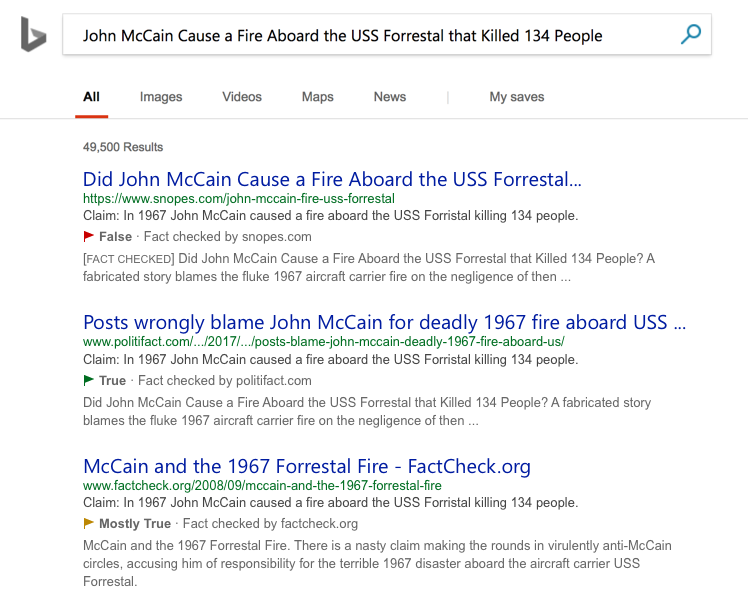Open the News tab
Screen dimensions: 748x601
[x=390, y=97]
